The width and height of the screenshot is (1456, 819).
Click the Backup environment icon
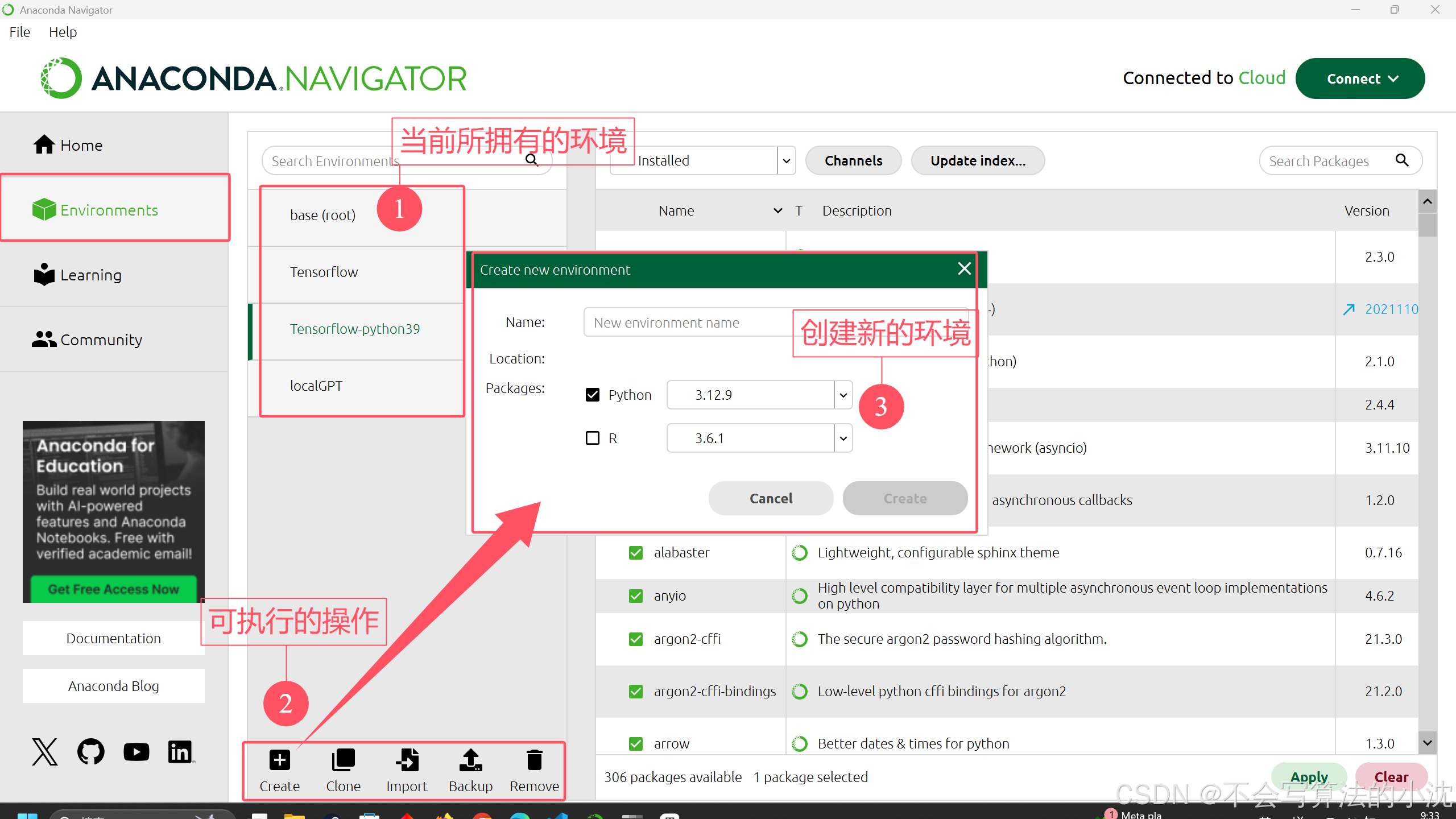(x=470, y=760)
